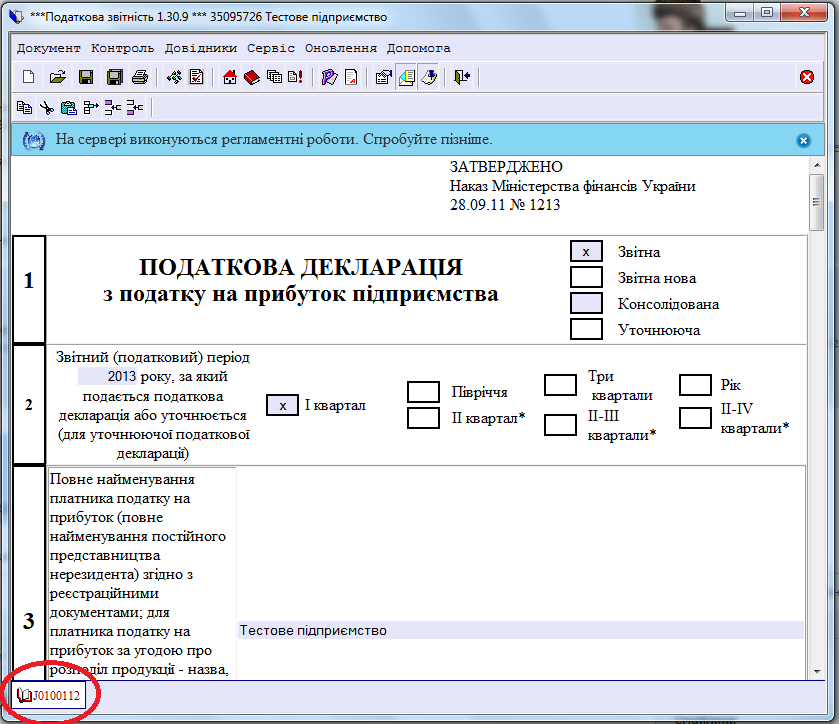
Task: Enable the 'Рік' period checkbox
Action: click(695, 385)
